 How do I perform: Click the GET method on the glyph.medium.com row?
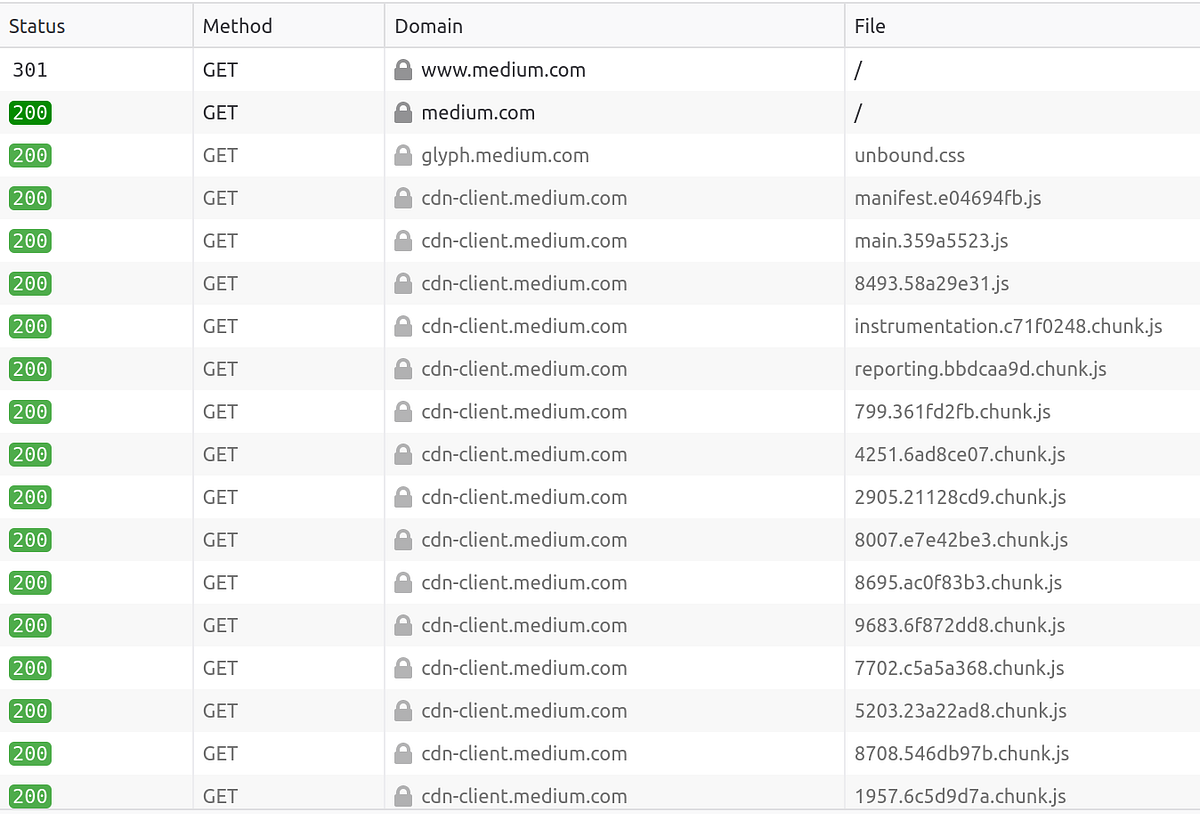point(219,155)
